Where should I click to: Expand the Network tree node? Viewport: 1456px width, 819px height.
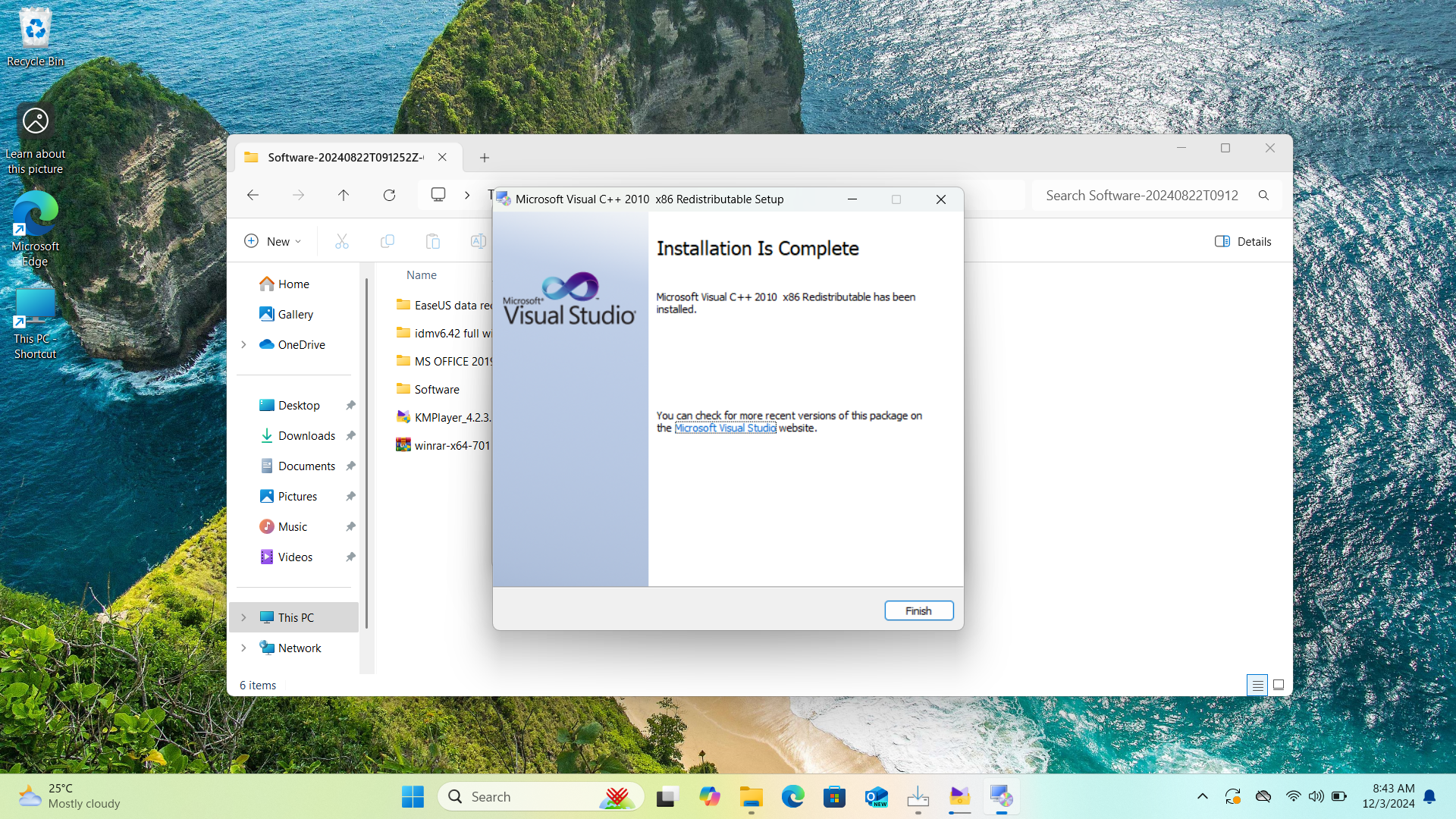pos(243,648)
